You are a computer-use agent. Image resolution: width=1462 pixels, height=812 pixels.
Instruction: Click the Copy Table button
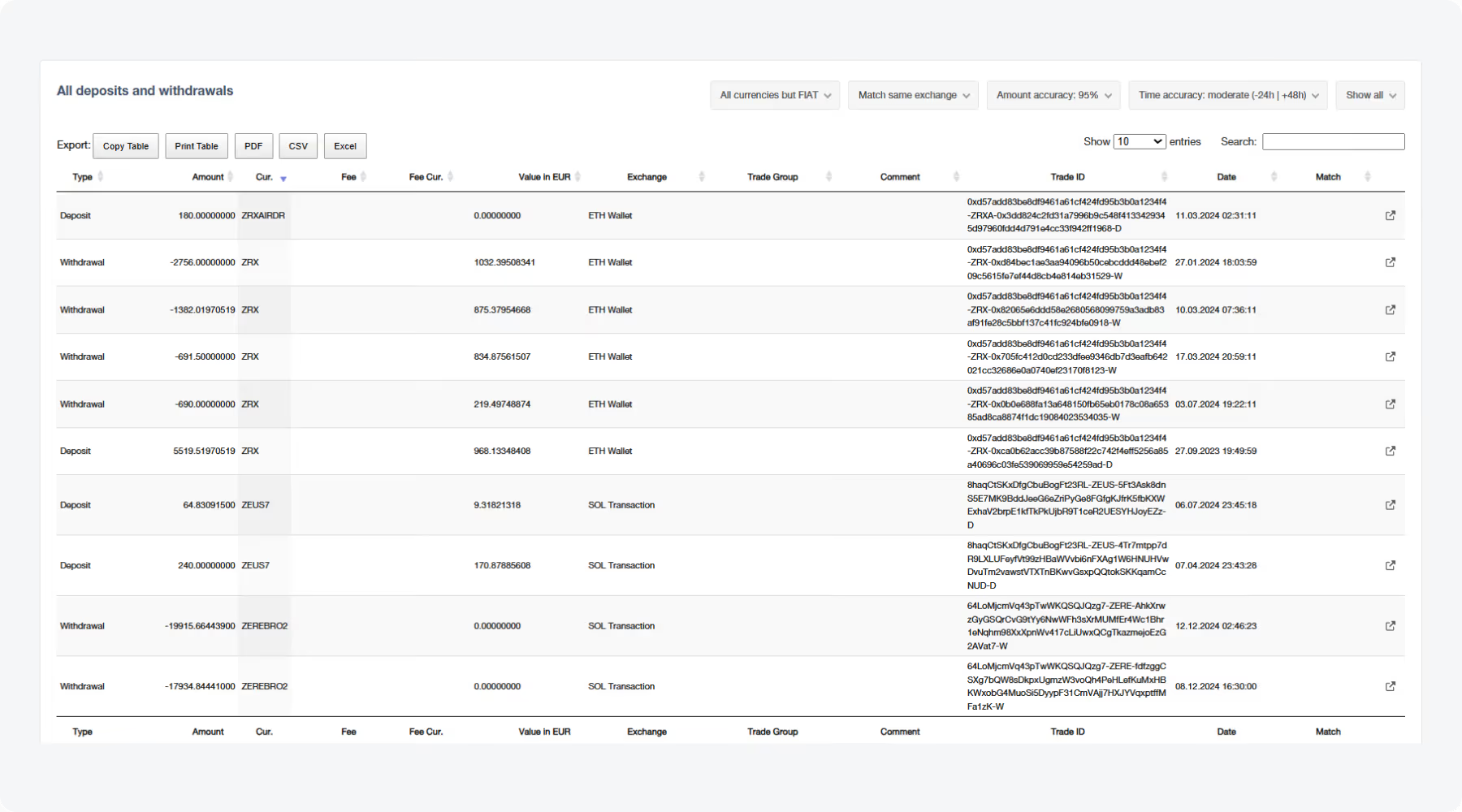coord(125,146)
